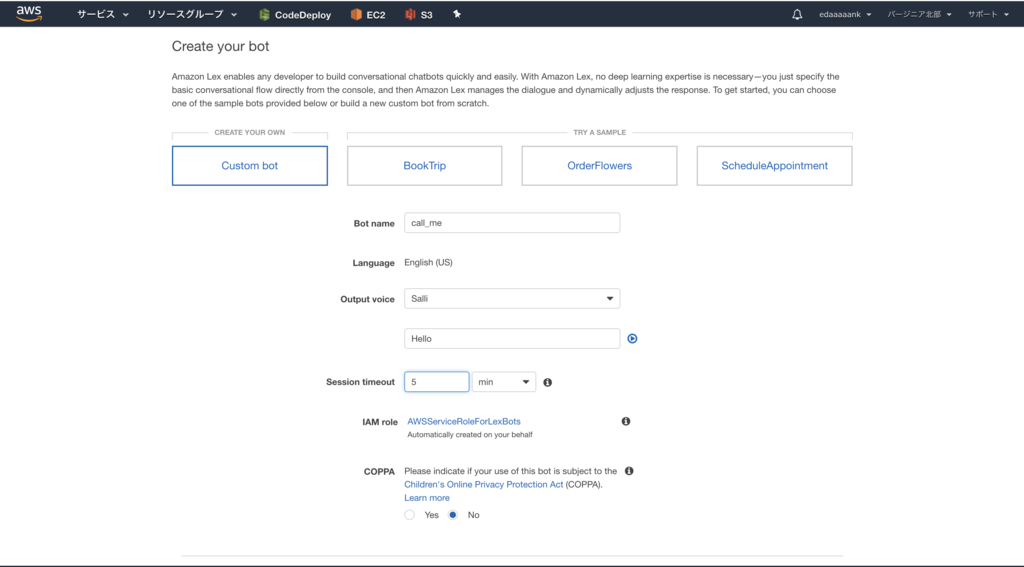Click the Bot name input field
The image size is (1024, 567).
(x=512, y=223)
